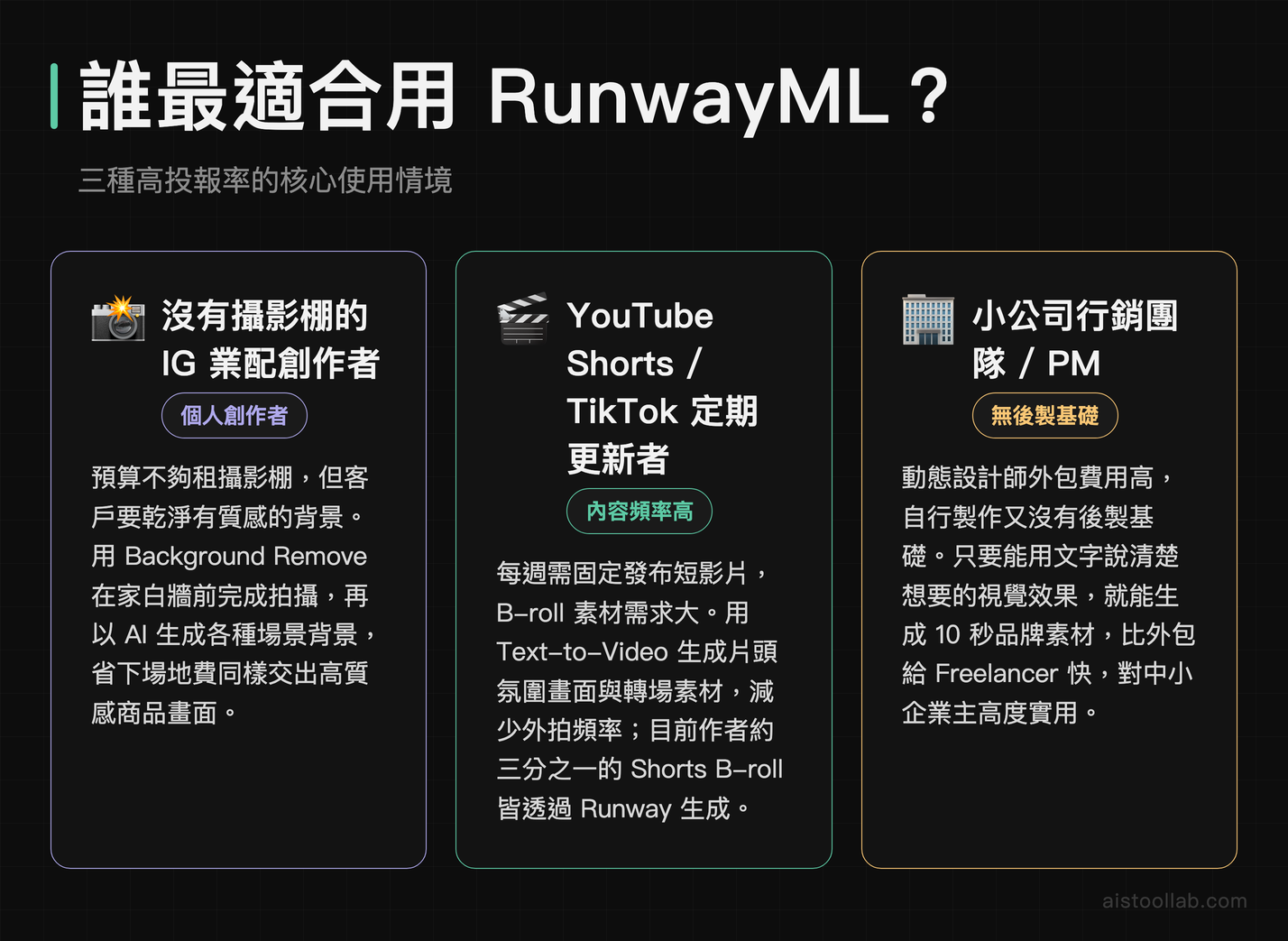Click the text line 企業主高度實用。
This screenshot has width=1288, height=941.
pos(1000,713)
